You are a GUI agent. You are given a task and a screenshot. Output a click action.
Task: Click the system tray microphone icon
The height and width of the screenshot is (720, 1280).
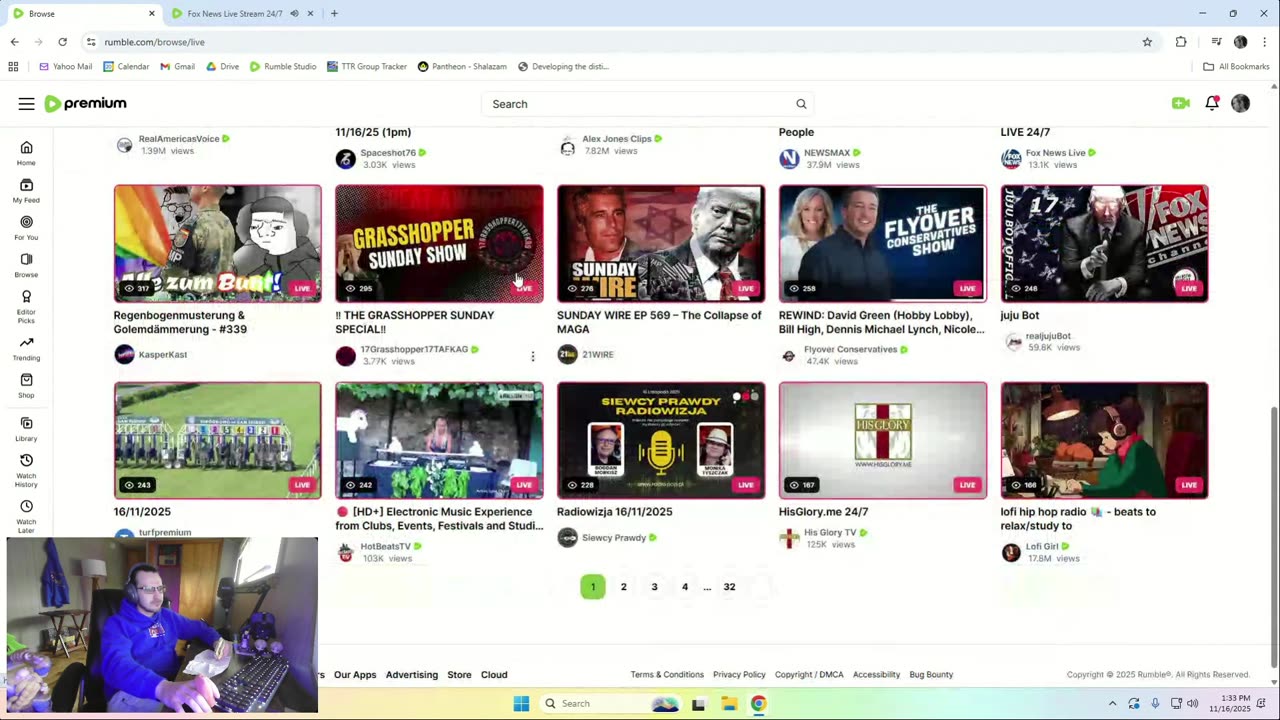pyautogui.click(x=1155, y=704)
